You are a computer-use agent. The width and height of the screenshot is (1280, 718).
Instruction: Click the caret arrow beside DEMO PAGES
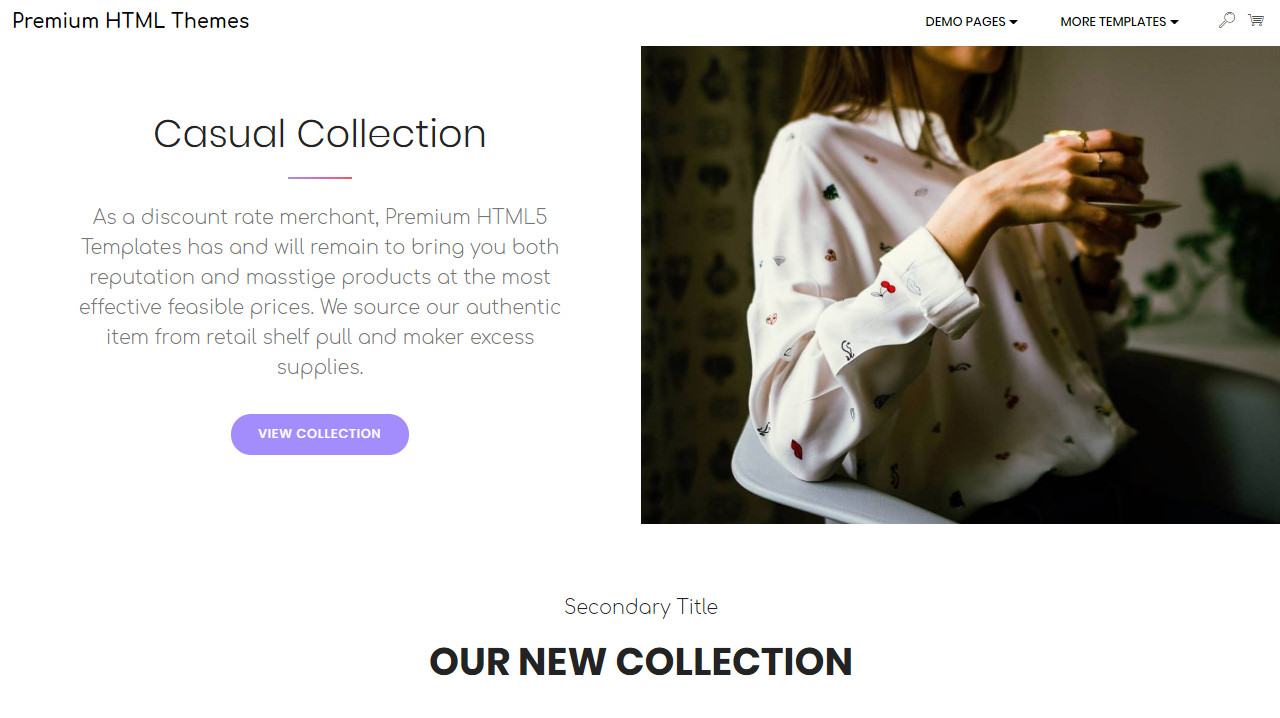click(x=1013, y=22)
